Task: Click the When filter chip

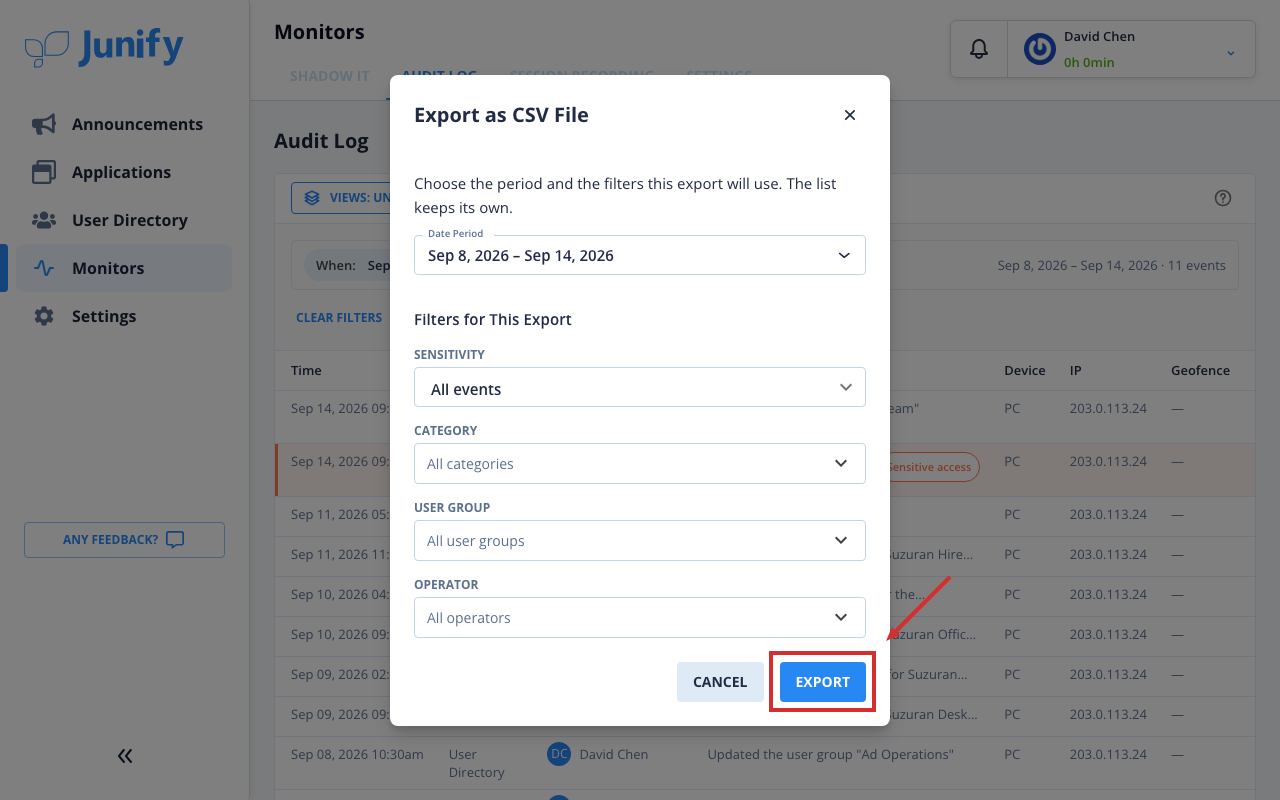Action: pyautogui.click(x=347, y=266)
